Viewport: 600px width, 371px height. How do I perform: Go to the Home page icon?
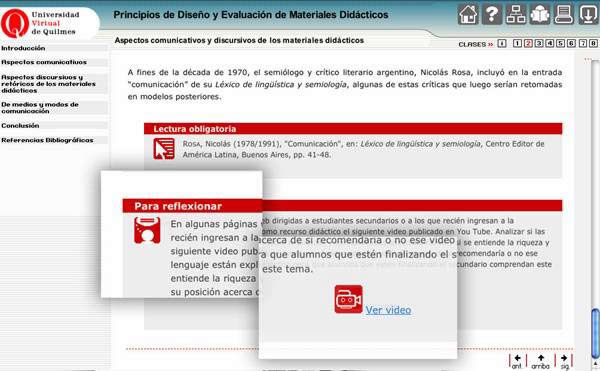pyautogui.click(x=468, y=15)
